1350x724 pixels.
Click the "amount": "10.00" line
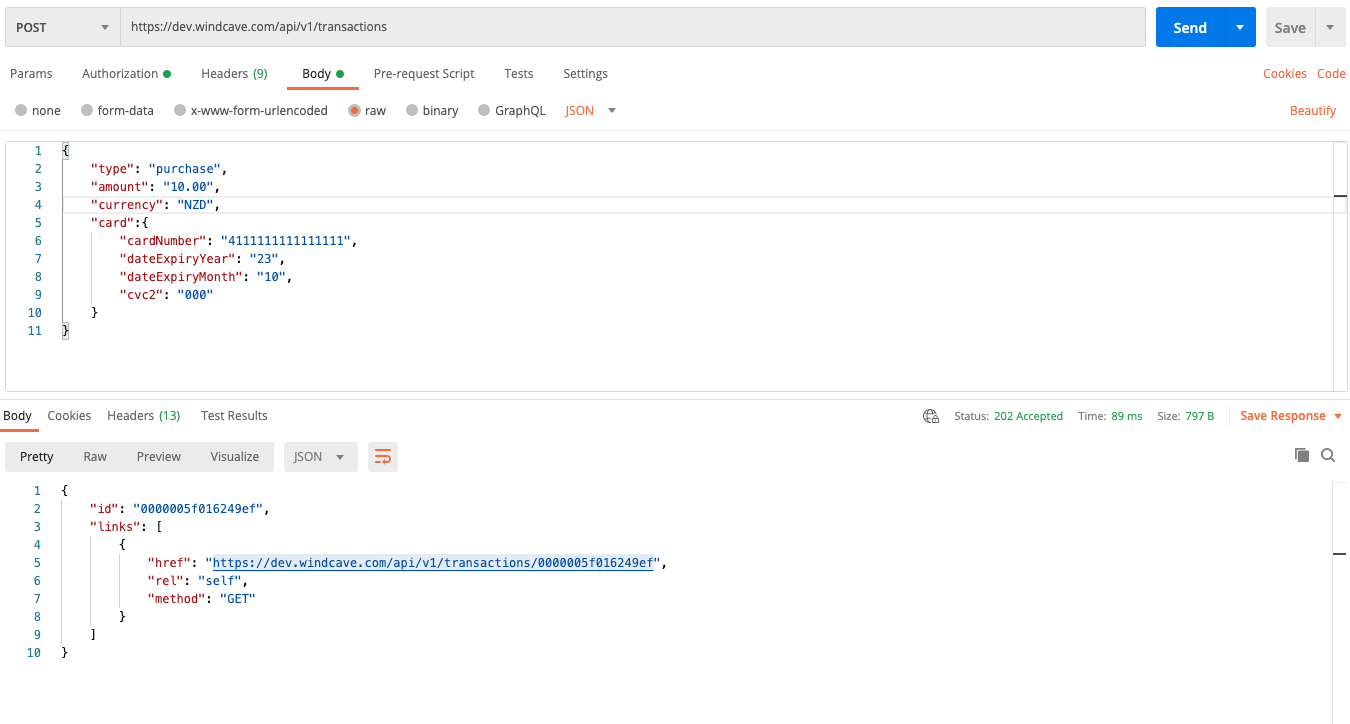pos(155,187)
